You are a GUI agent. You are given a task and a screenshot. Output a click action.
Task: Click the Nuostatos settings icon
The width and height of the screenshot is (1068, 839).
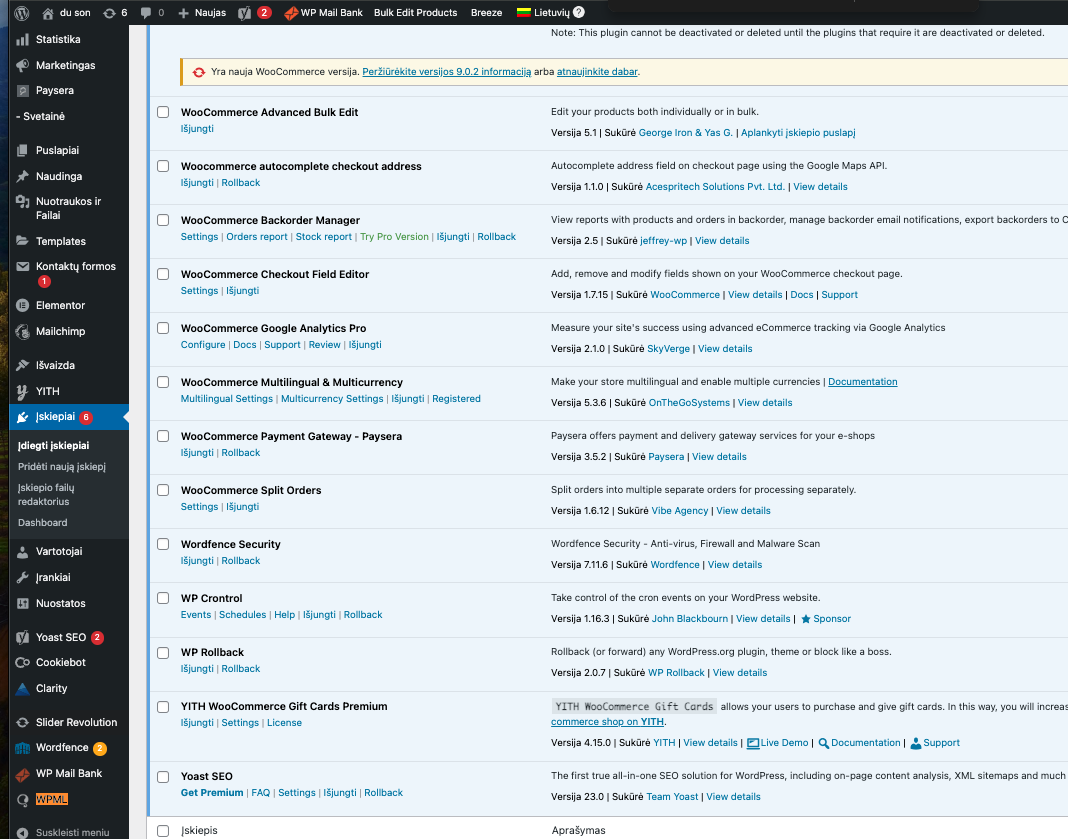[x=22, y=603]
